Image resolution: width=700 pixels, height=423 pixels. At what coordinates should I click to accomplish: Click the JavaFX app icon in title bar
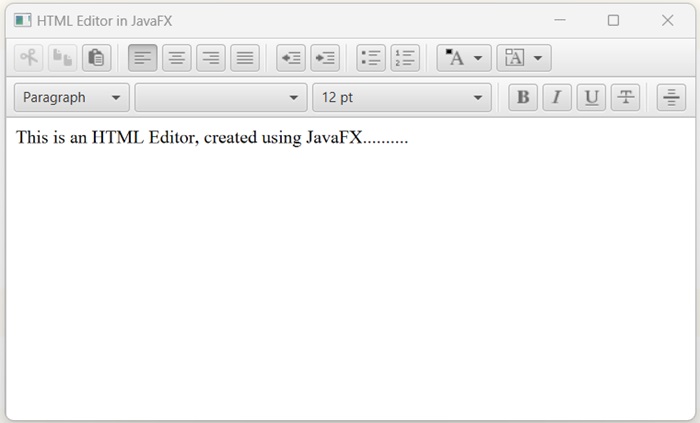22,20
